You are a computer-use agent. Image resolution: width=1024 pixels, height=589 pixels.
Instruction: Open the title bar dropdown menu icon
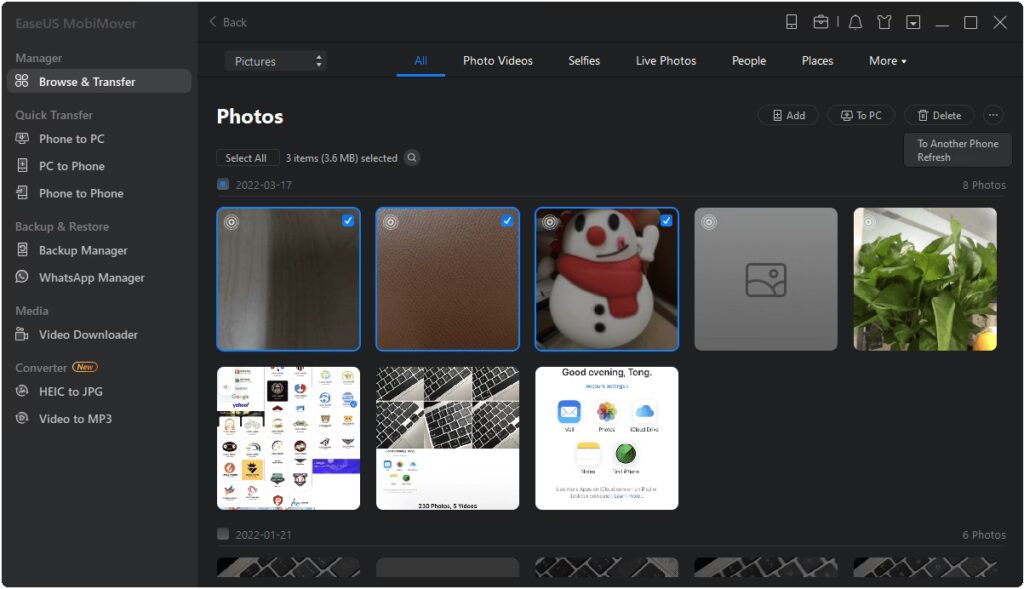click(913, 22)
